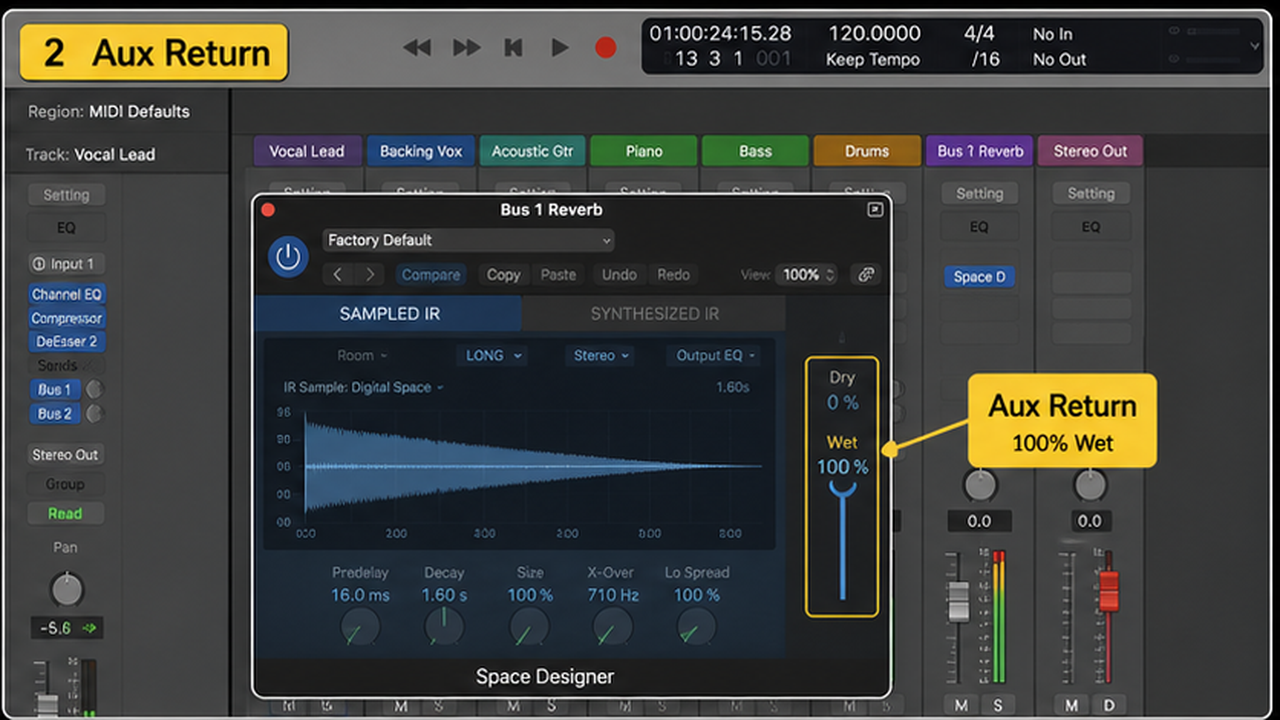The width and height of the screenshot is (1280, 720).
Task: Click the Decay knob
Action: (443, 628)
